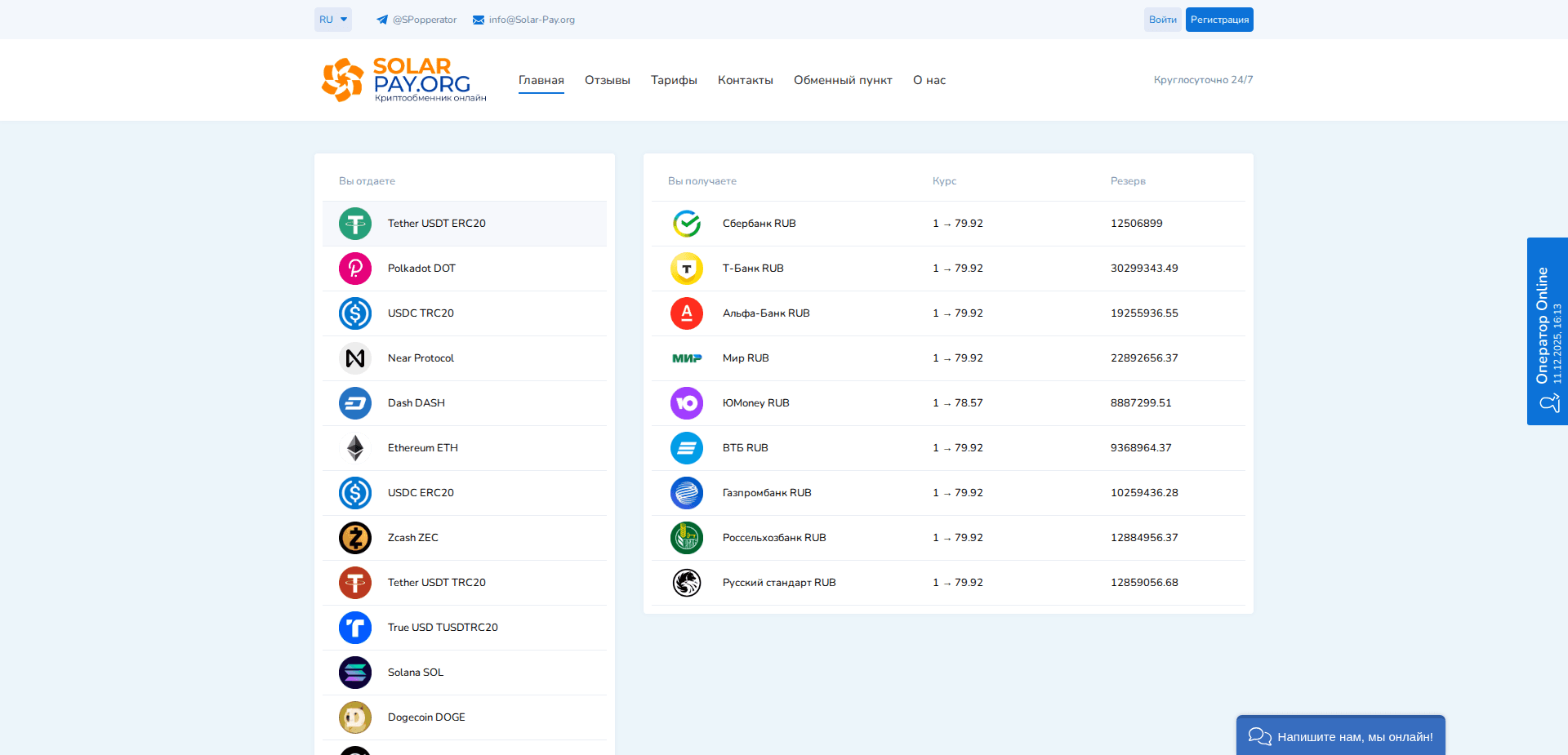
Task: Click Войти to log in
Action: point(1162,19)
